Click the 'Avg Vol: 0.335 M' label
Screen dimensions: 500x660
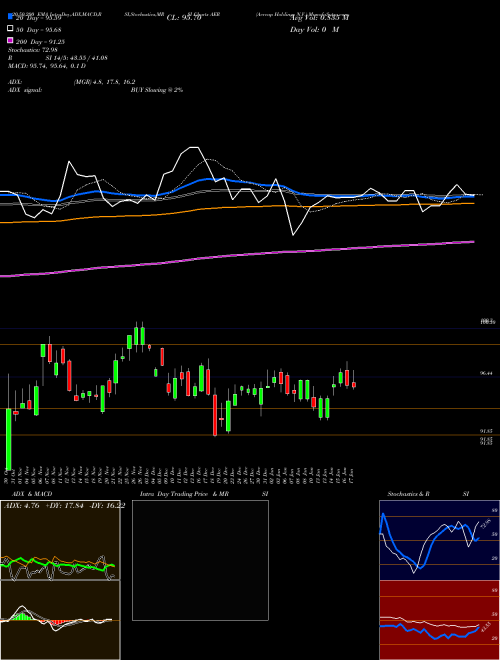[x=319, y=18]
